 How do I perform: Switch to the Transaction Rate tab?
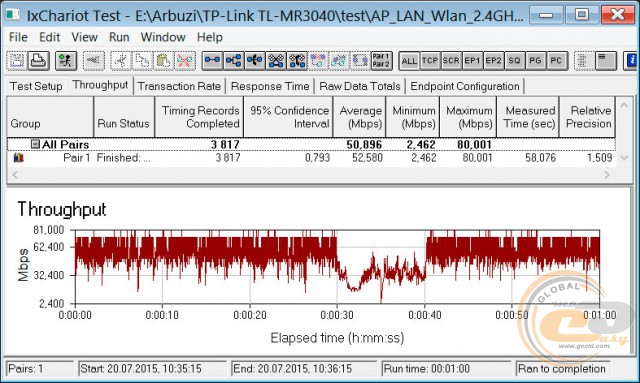coord(179,86)
